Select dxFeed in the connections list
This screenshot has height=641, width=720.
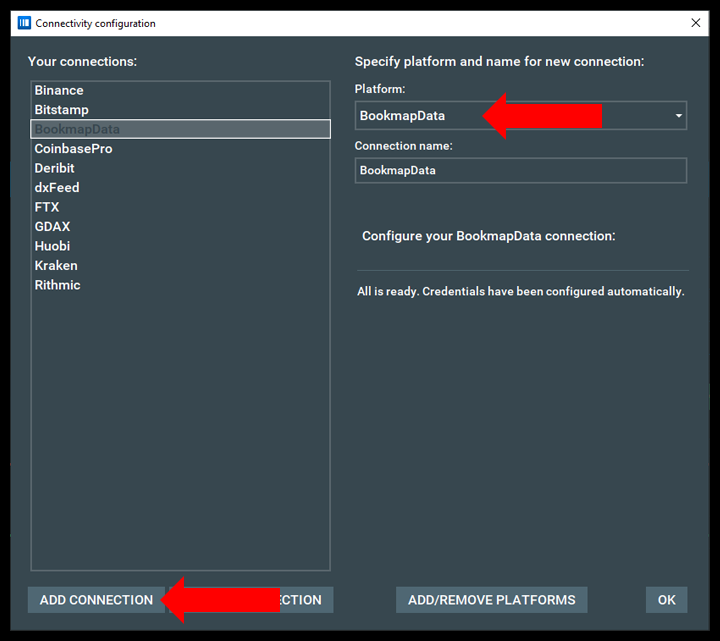pyautogui.click(x=180, y=187)
